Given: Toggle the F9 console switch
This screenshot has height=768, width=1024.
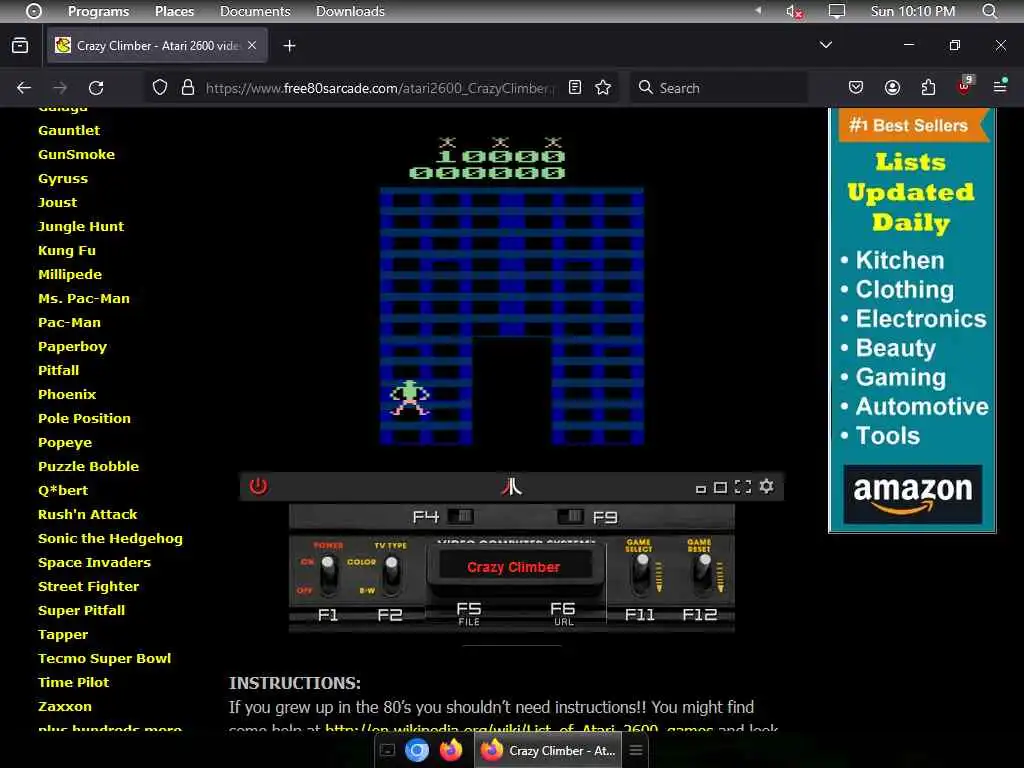Looking at the screenshot, I should (571, 517).
